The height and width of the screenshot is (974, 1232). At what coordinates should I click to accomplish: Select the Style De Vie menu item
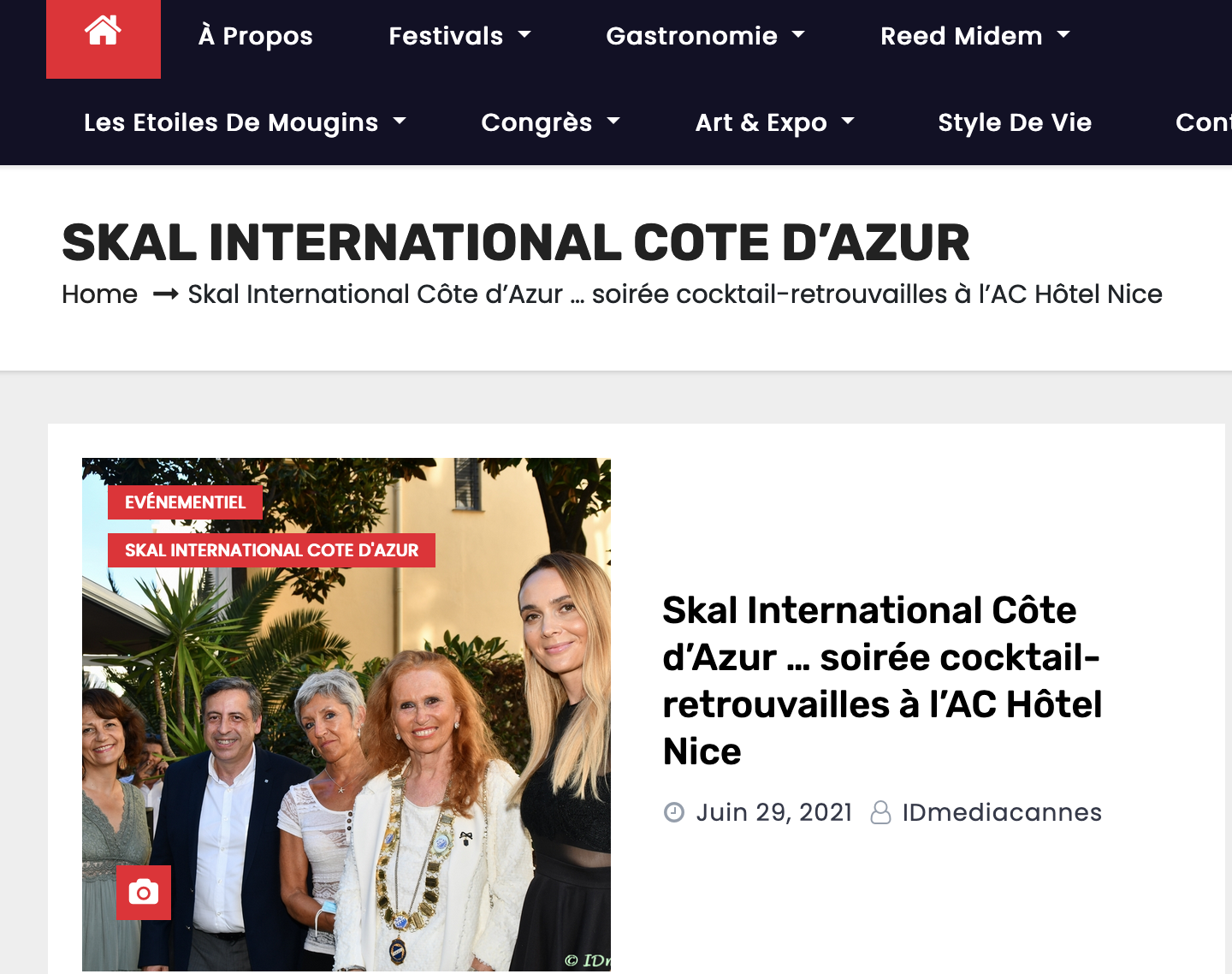click(1015, 122)
